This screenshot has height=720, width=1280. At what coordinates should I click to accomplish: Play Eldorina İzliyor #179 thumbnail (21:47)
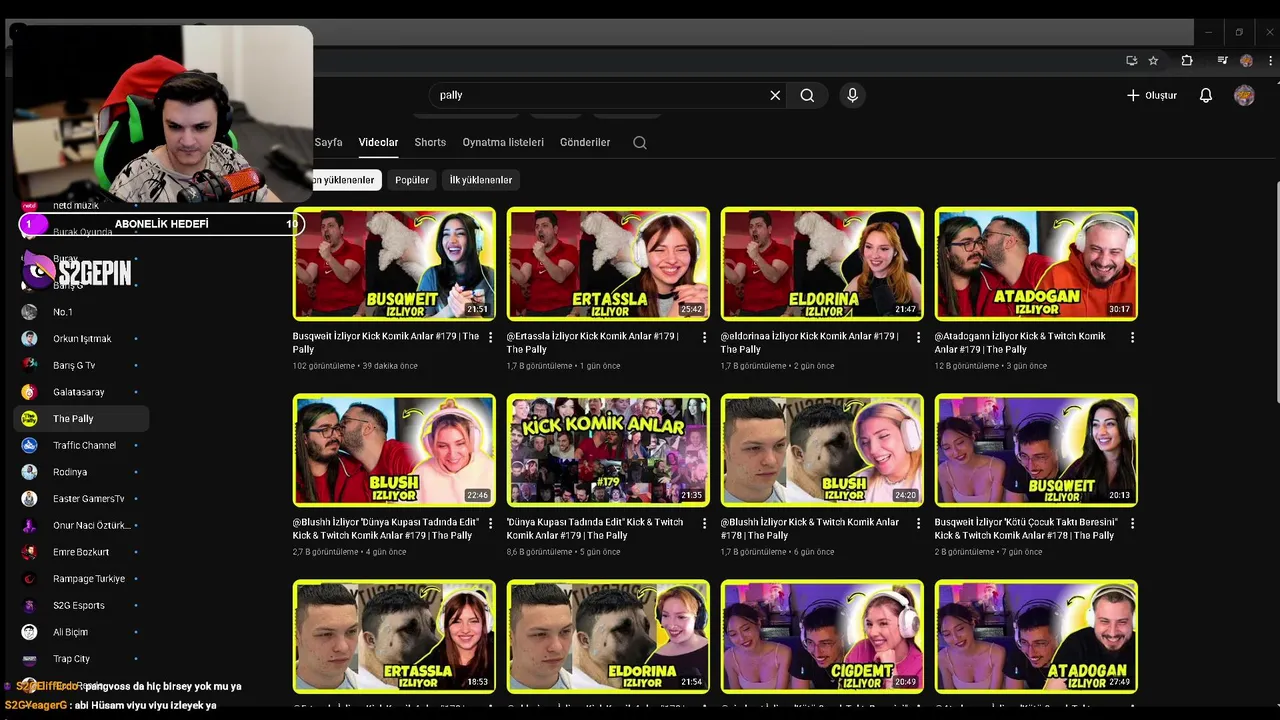coord(822,264)
